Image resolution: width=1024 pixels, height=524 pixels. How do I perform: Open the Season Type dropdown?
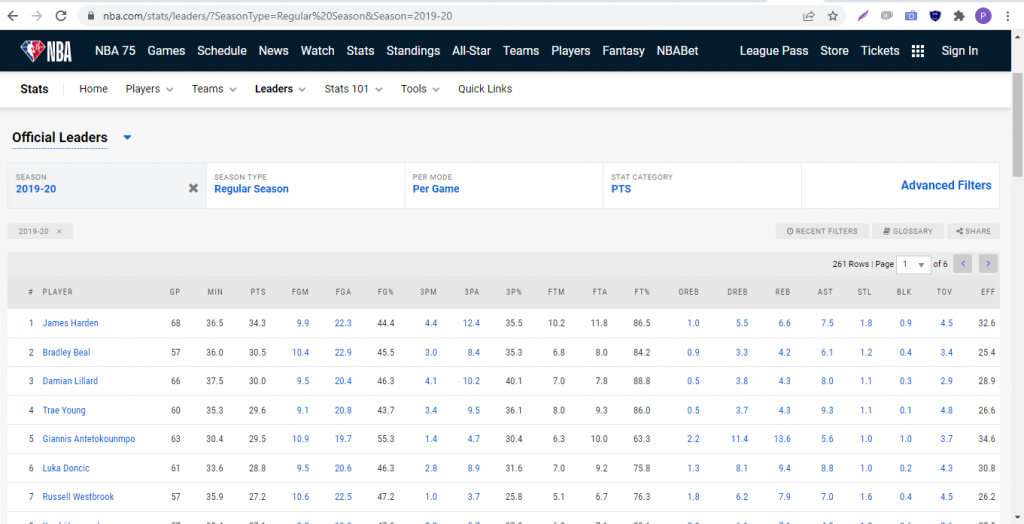point(306,186)
